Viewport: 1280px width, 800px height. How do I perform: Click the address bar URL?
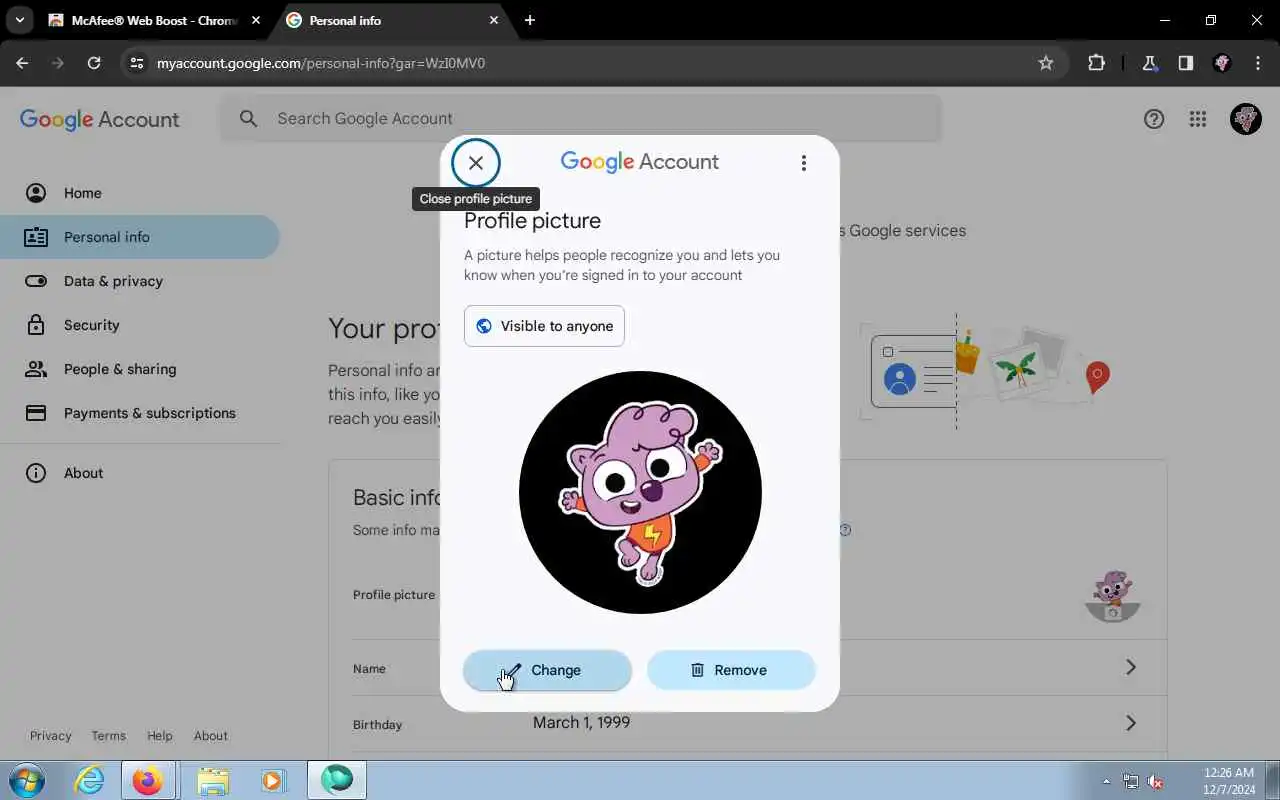[x=321, y=63]
